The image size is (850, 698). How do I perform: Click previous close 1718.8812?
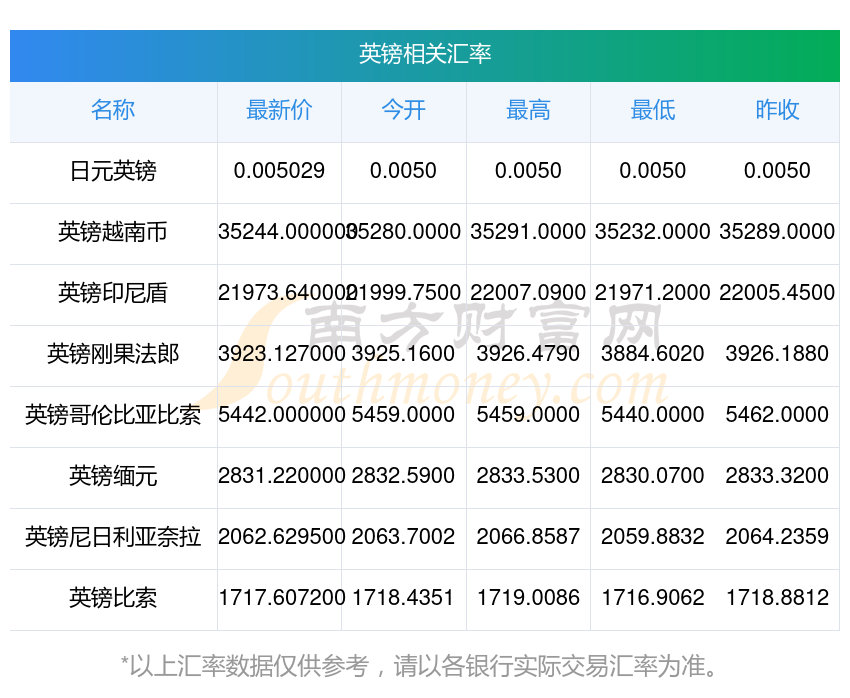pos(777,597)
